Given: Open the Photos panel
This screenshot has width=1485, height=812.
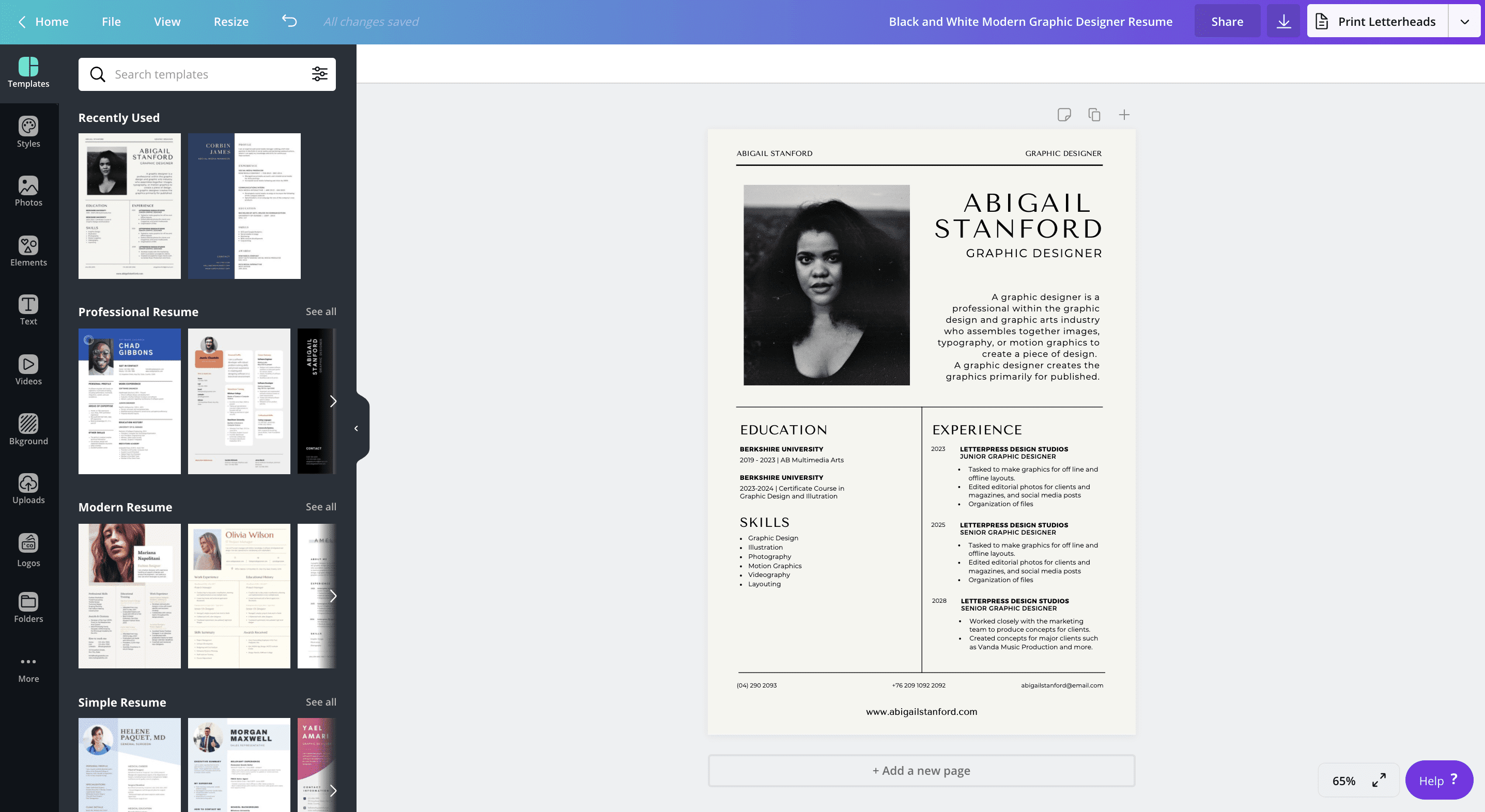Looking at the screenshot, I should [x=28, y=196].
